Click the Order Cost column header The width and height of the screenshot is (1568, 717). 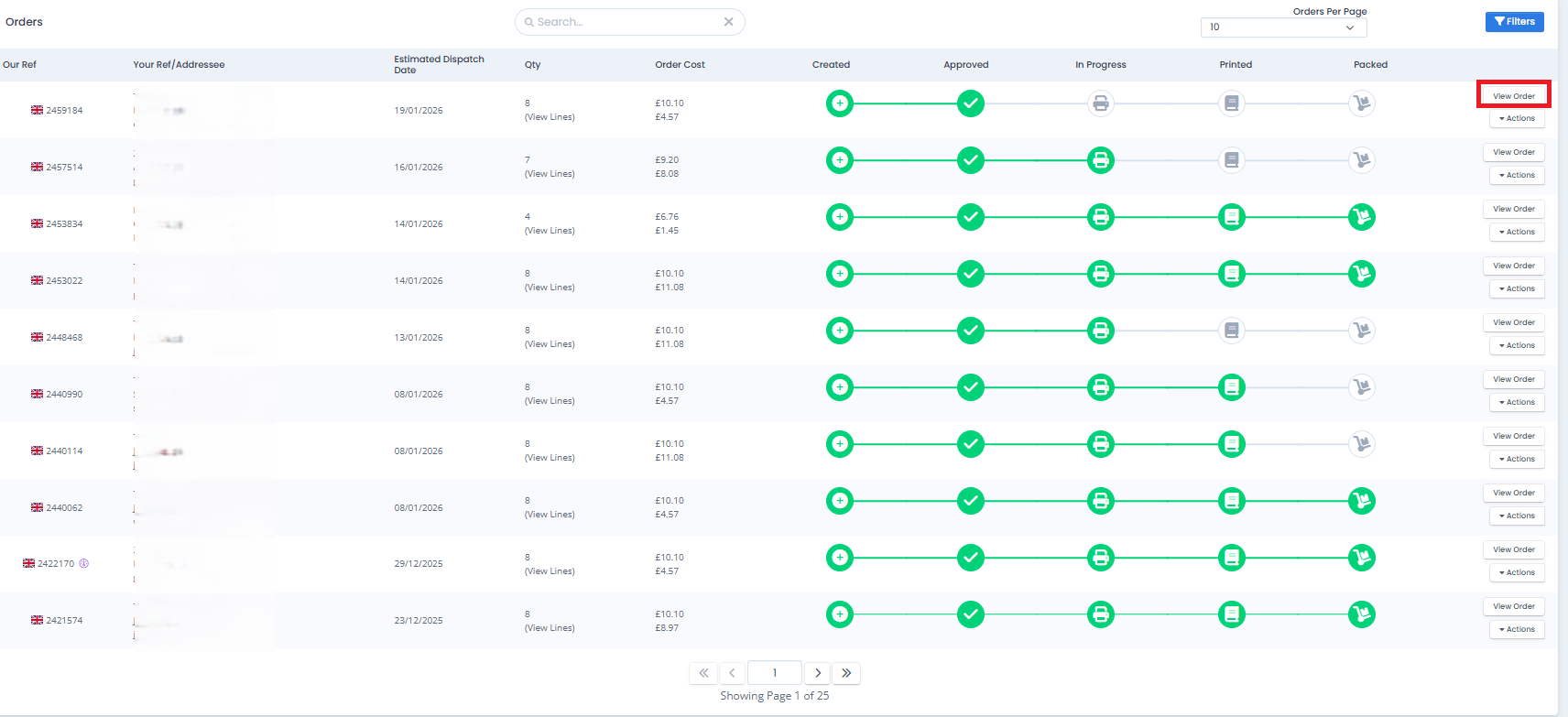tap(680, 65)
